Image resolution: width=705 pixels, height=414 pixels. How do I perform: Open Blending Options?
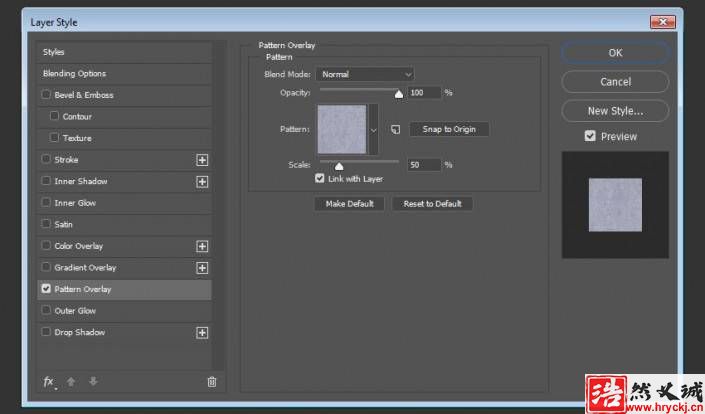124,74
